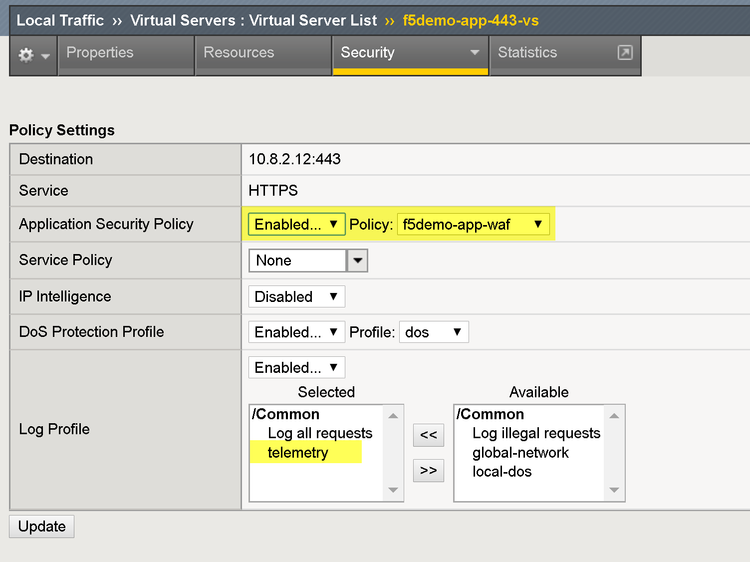
Task: Click Service Policy combo arrow button
Action: 357,260
